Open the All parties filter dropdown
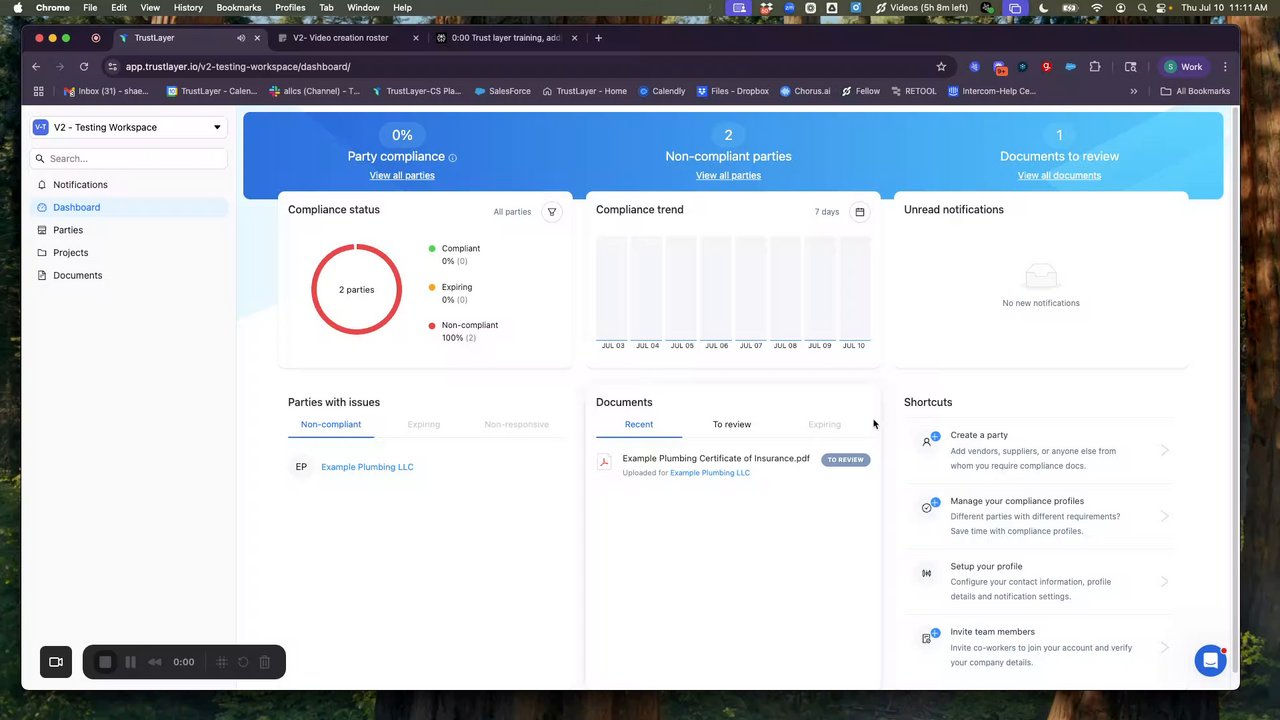 tap(512, 212)
